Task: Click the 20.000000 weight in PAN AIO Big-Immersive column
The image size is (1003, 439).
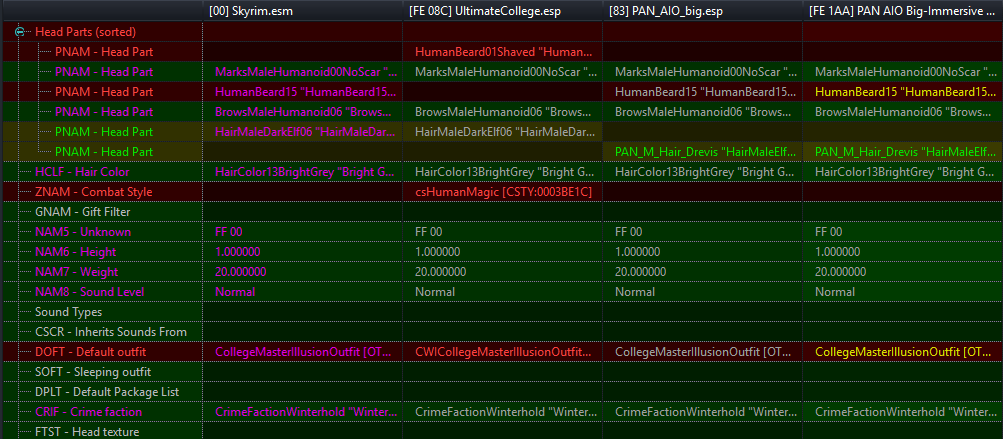Action: [x=841, y=271]
